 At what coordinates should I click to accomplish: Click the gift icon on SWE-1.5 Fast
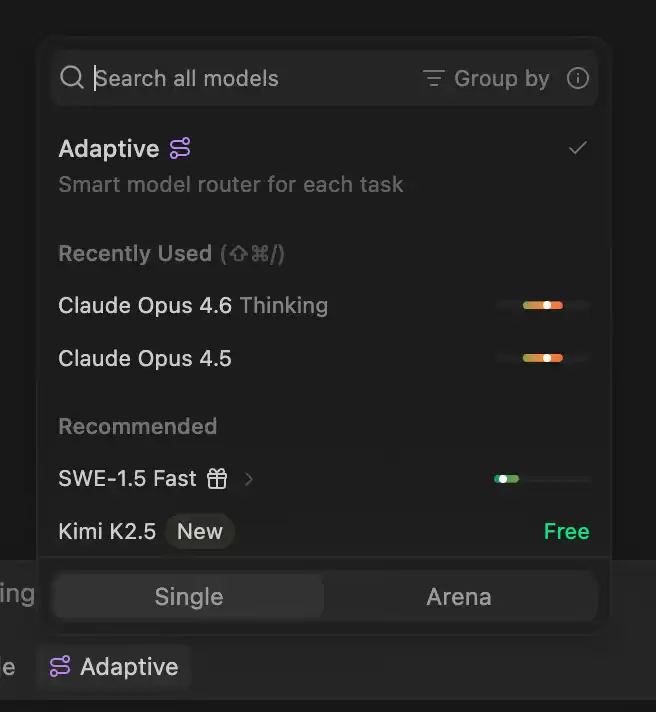point(217,479)
